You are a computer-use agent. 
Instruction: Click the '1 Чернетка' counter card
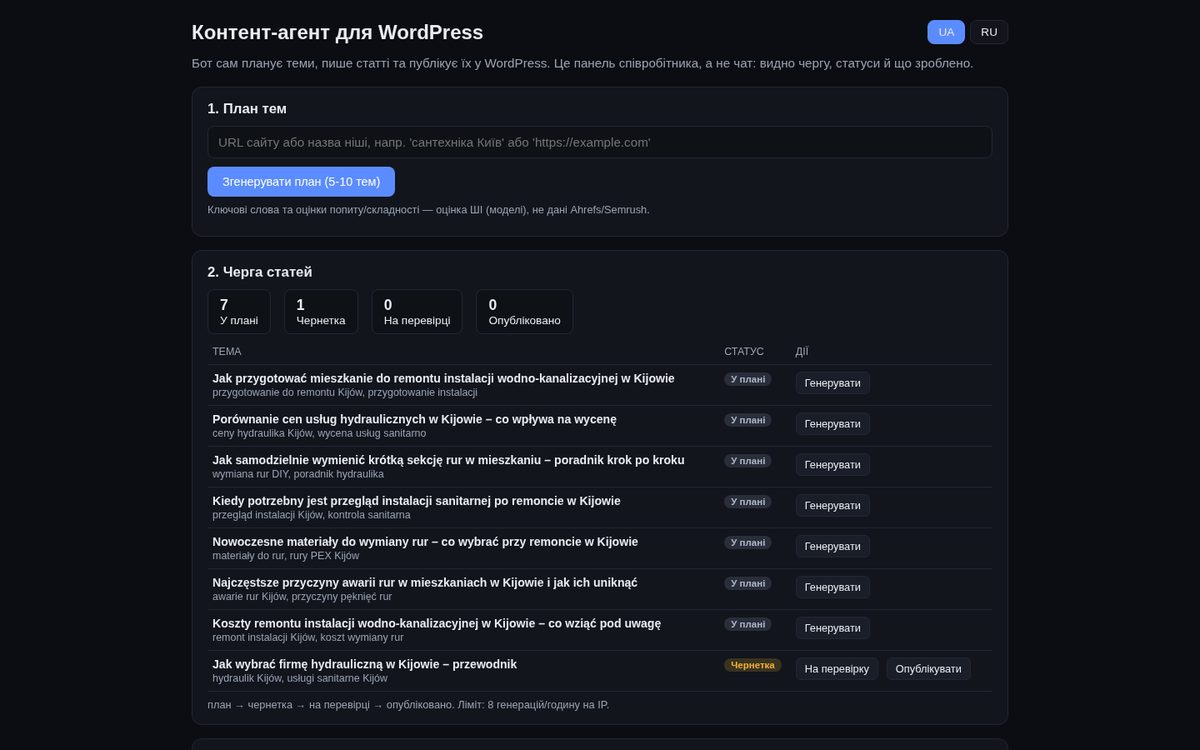(x=321, y=312)
